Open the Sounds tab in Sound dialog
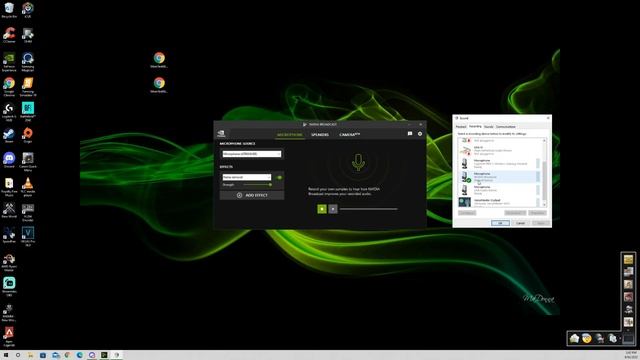Viewport: 640px width, 360px height. [x=489, y=127]
